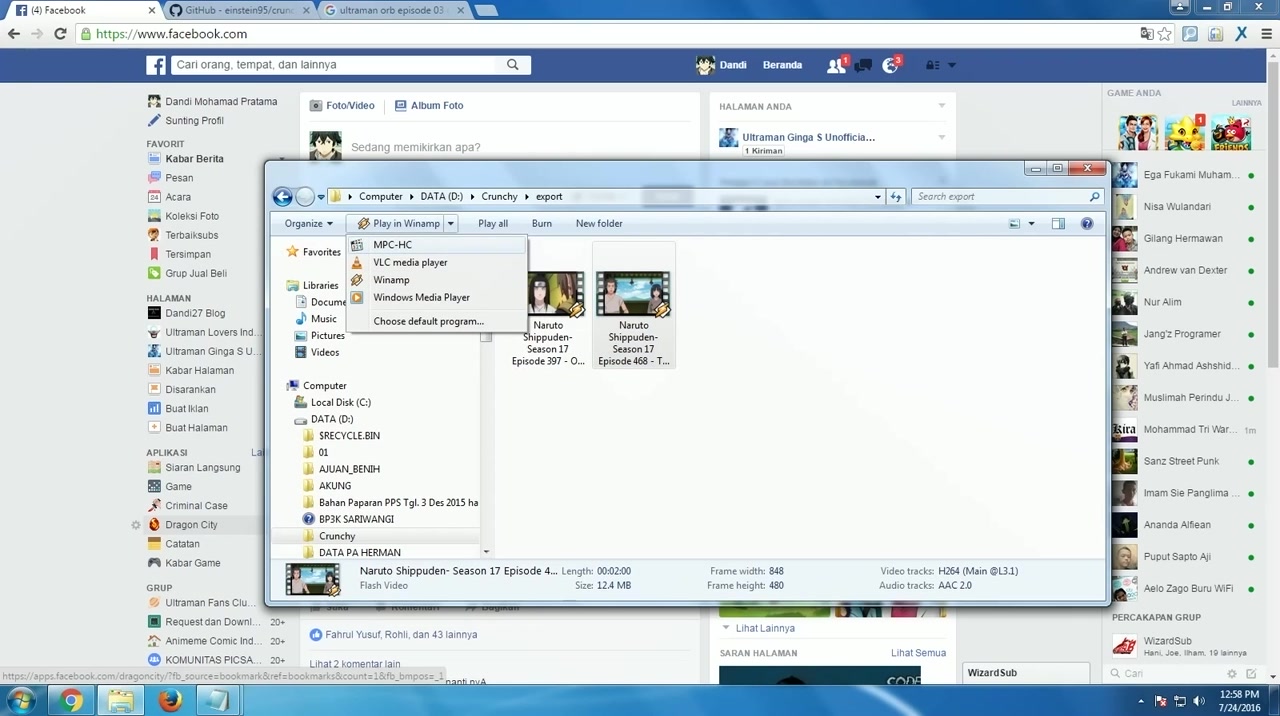Open address bar previous locations dropdown

point(877,197)
